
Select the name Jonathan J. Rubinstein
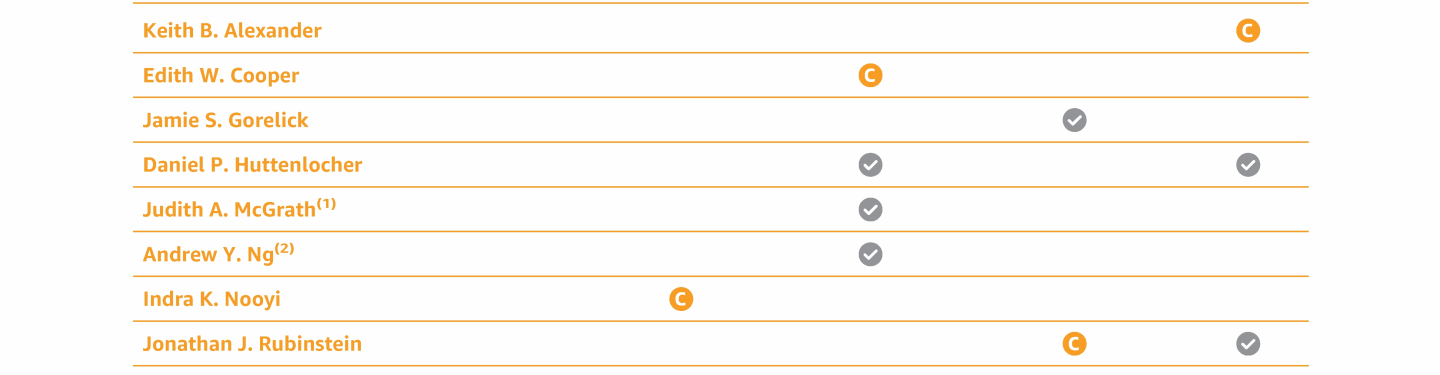pos(252,344)
